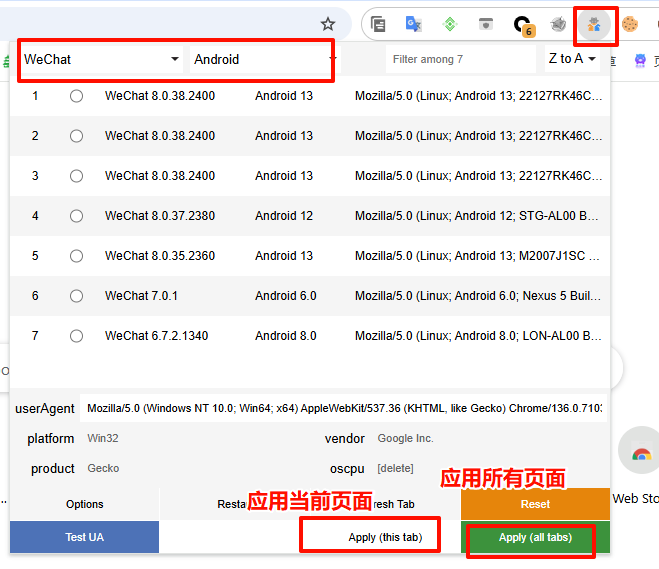Open the Options page
The height and width of the screenshot is (569, 659).
pos(84,504)
